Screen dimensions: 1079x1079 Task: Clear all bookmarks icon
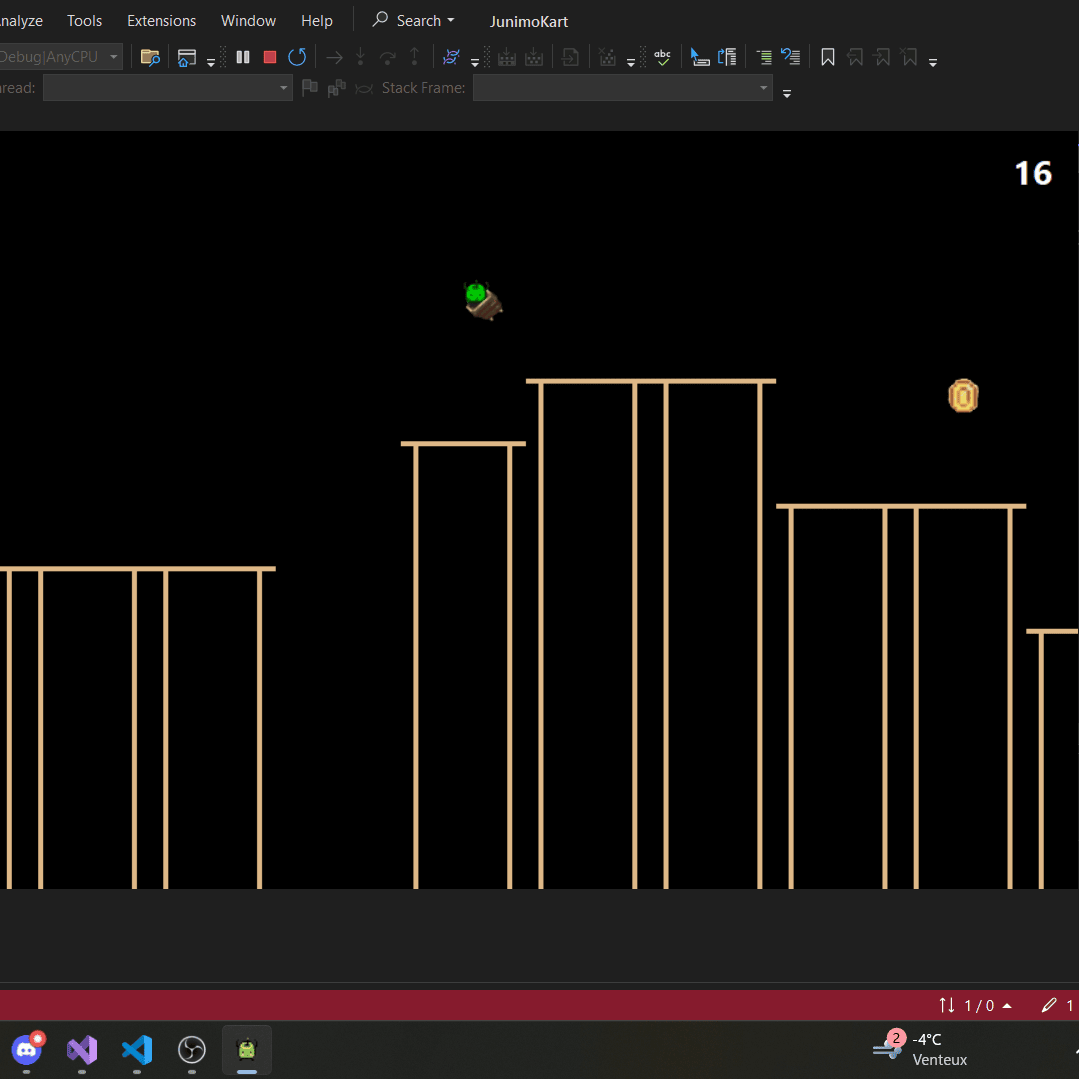point(909,57)
